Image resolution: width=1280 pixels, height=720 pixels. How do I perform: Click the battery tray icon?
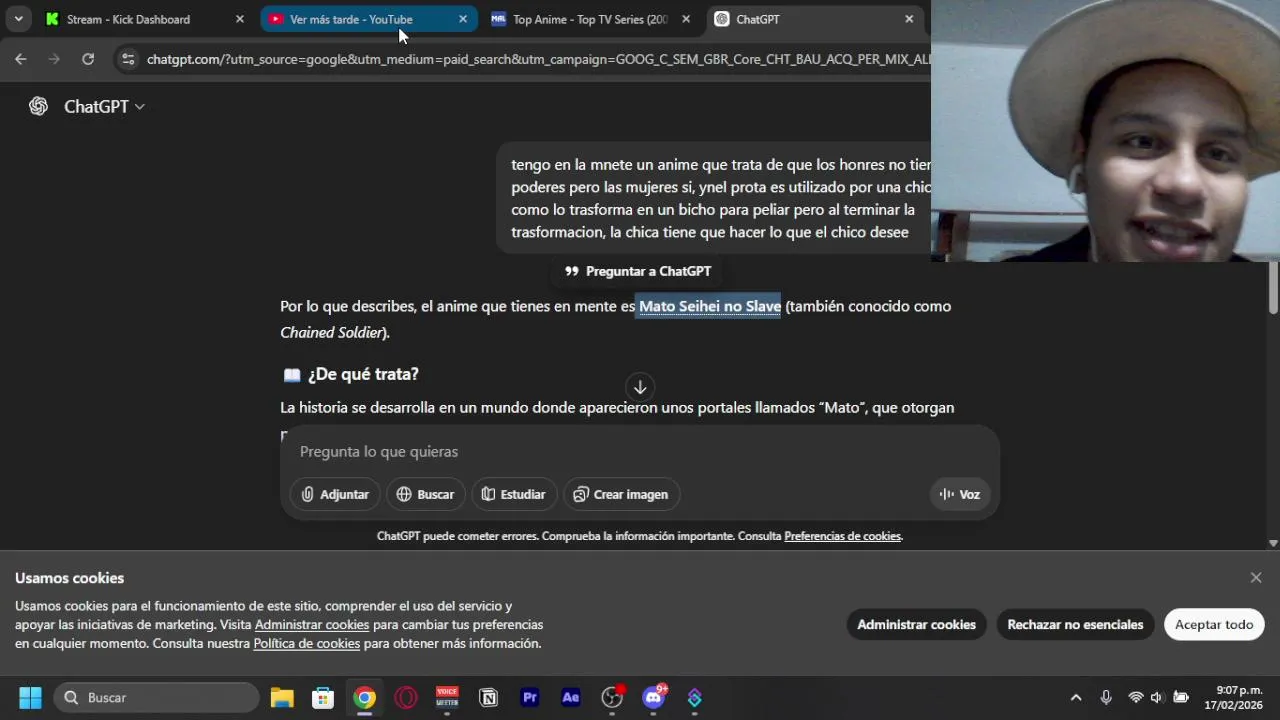[x=1181, y=697]
